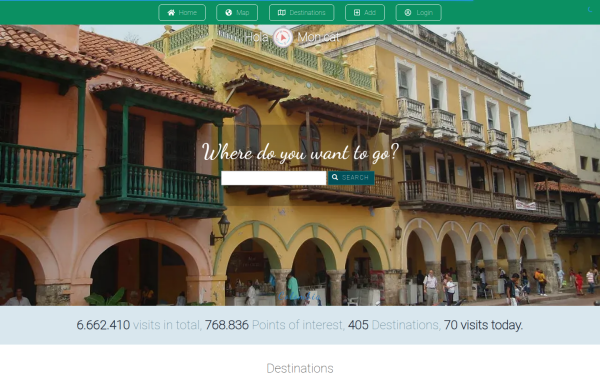Click the globe icon beside Map

tap(228, 13)
